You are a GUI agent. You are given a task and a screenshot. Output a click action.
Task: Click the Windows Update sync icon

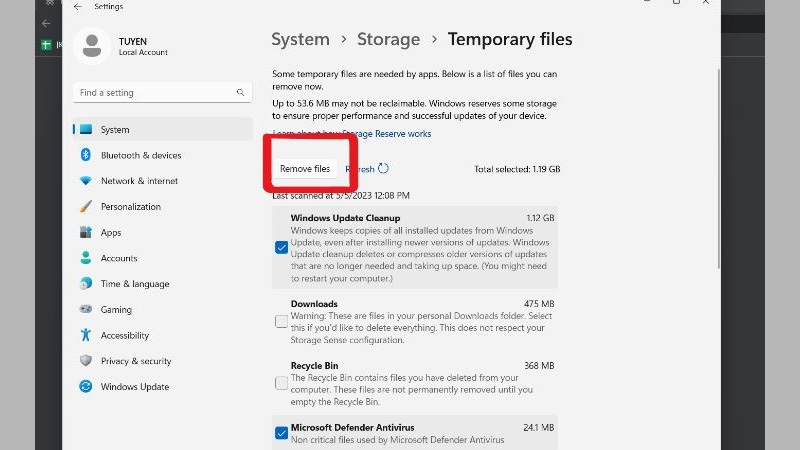point(86,387)
